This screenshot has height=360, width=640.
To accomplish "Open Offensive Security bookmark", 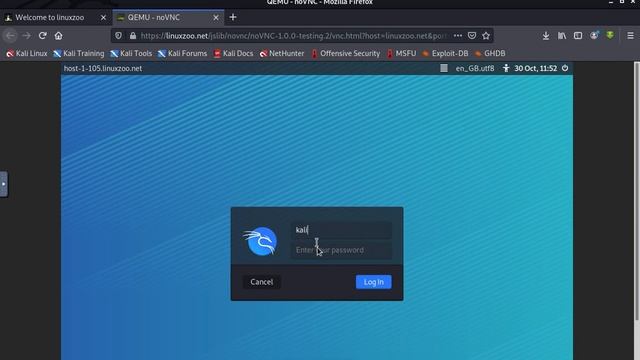I will pos(346,53).
